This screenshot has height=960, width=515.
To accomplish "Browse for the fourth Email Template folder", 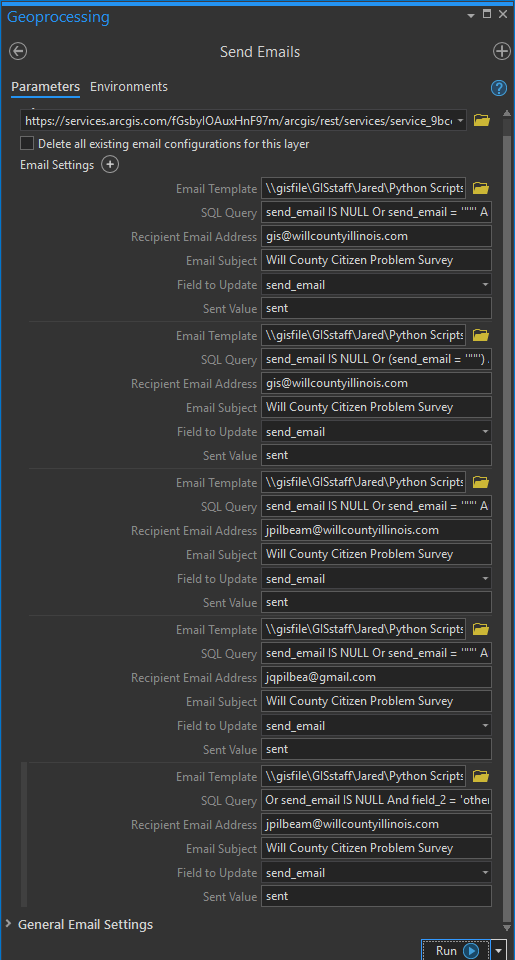I will (x=481, y=629).
